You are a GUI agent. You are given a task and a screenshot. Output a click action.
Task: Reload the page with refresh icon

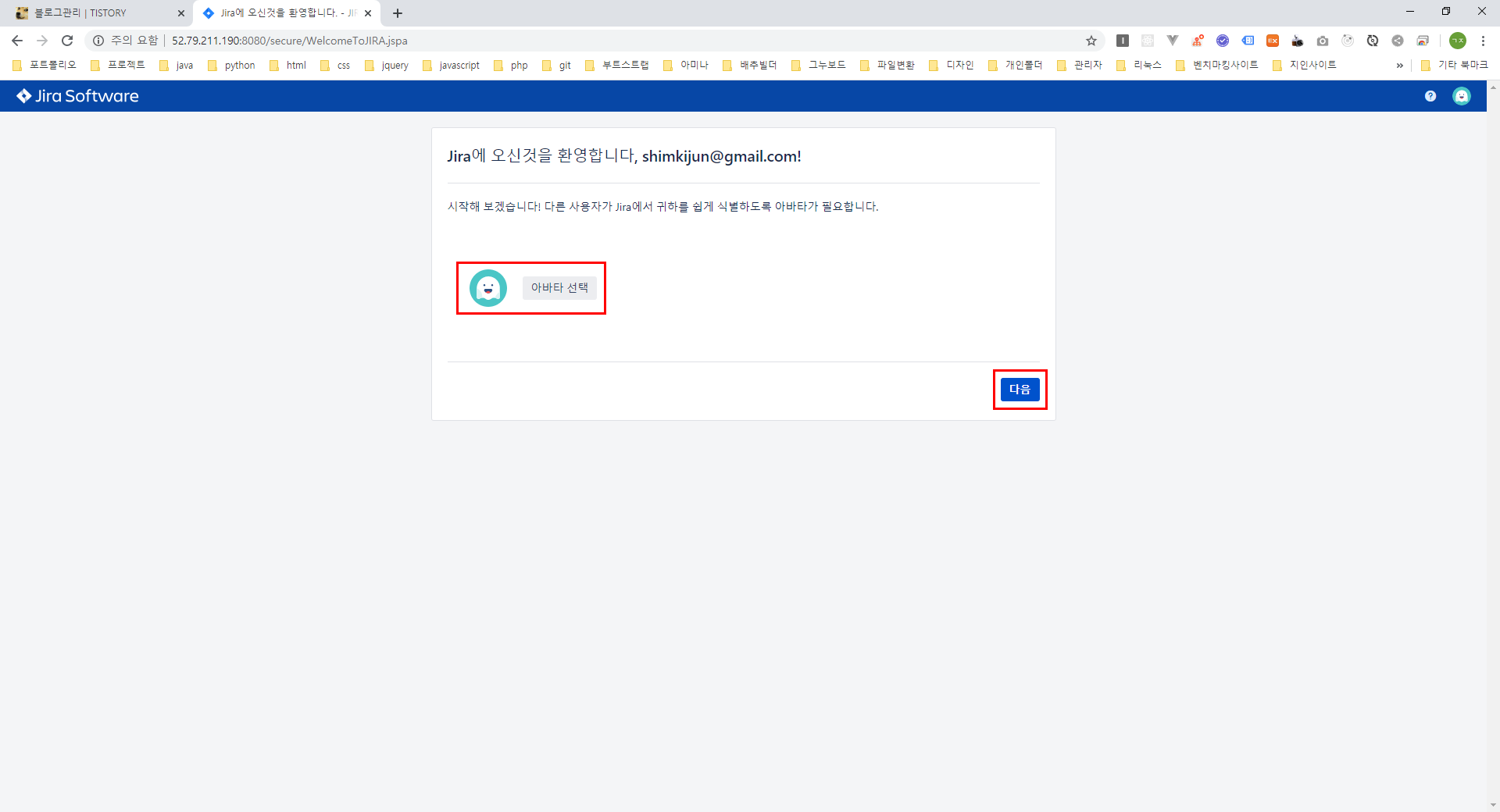[x=67, y=41]
